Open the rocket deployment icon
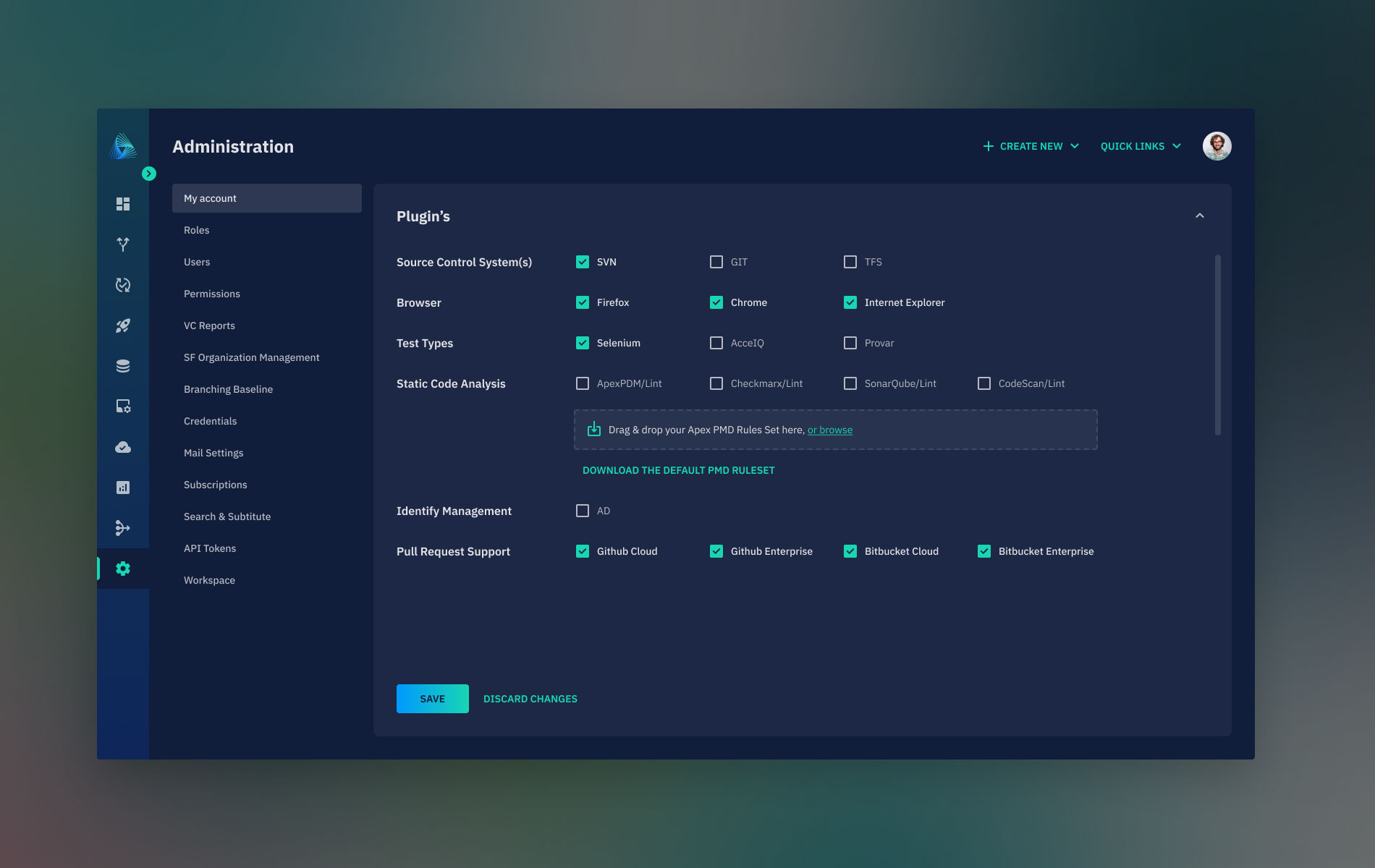 click(x=123, y=325)
